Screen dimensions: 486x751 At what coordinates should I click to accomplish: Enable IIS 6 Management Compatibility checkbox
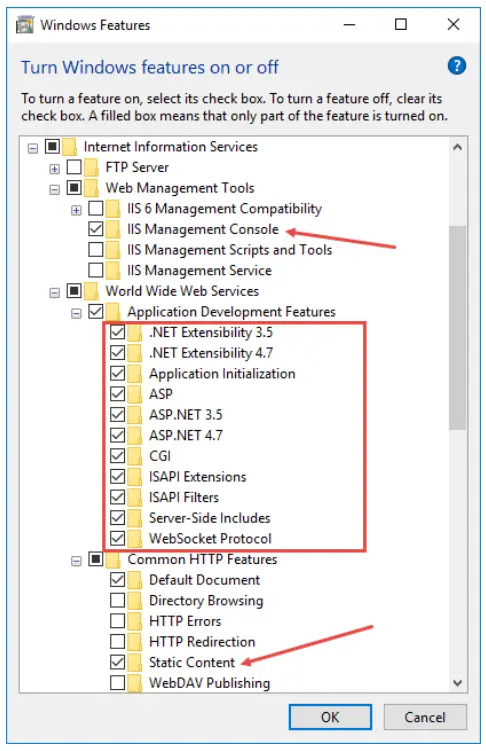[96, 208]
